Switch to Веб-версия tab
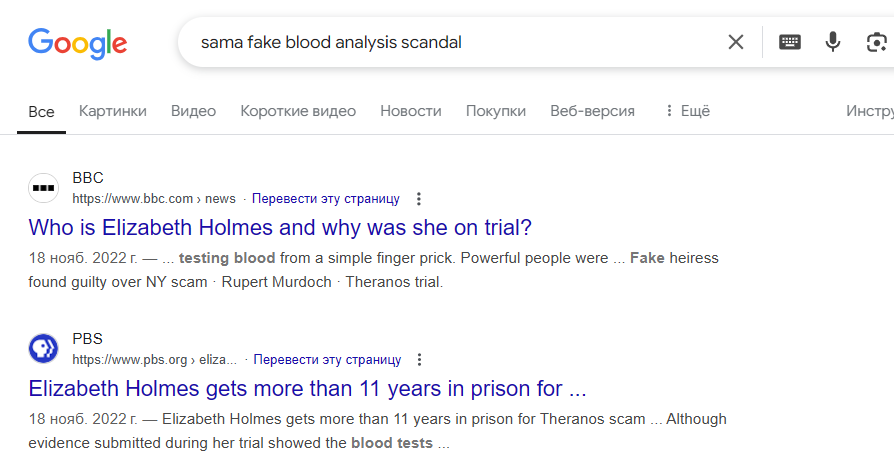The image size is (894, 461). click(x=592, y=111)
